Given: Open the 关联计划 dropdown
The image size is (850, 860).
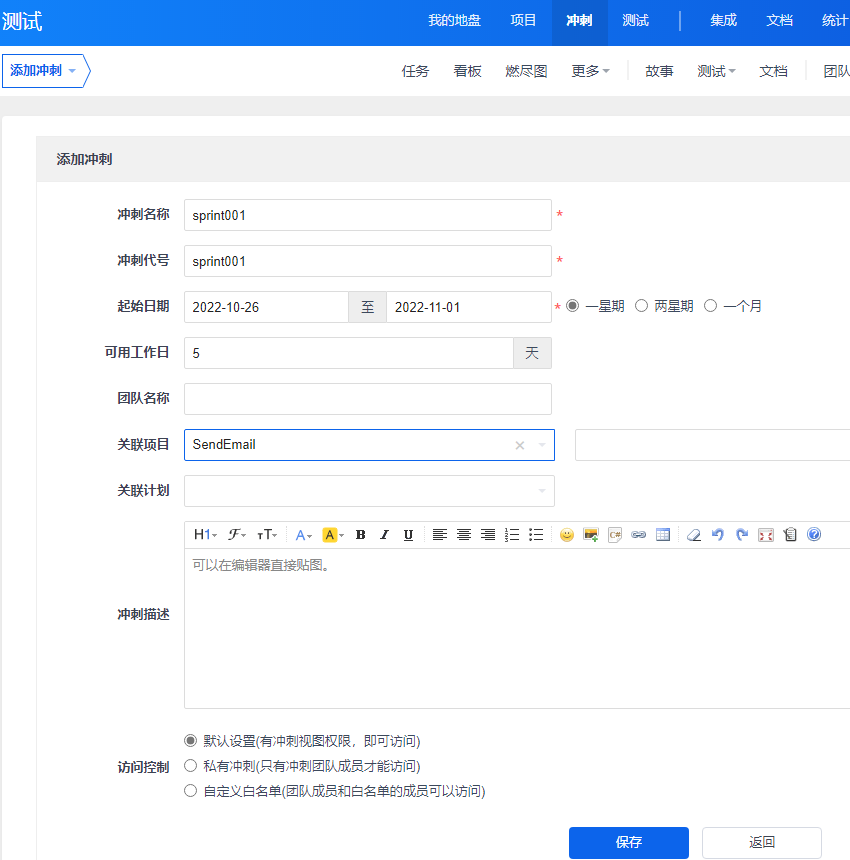Looking at the screenshot, I should (x=369, y=491).
